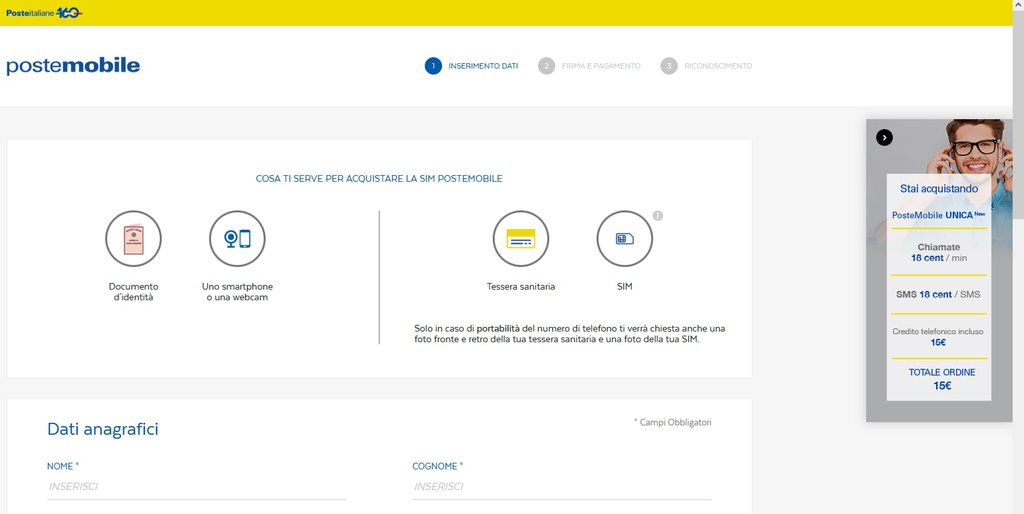
Task: Focus the COGNOME input field
Action: (562, 487)
